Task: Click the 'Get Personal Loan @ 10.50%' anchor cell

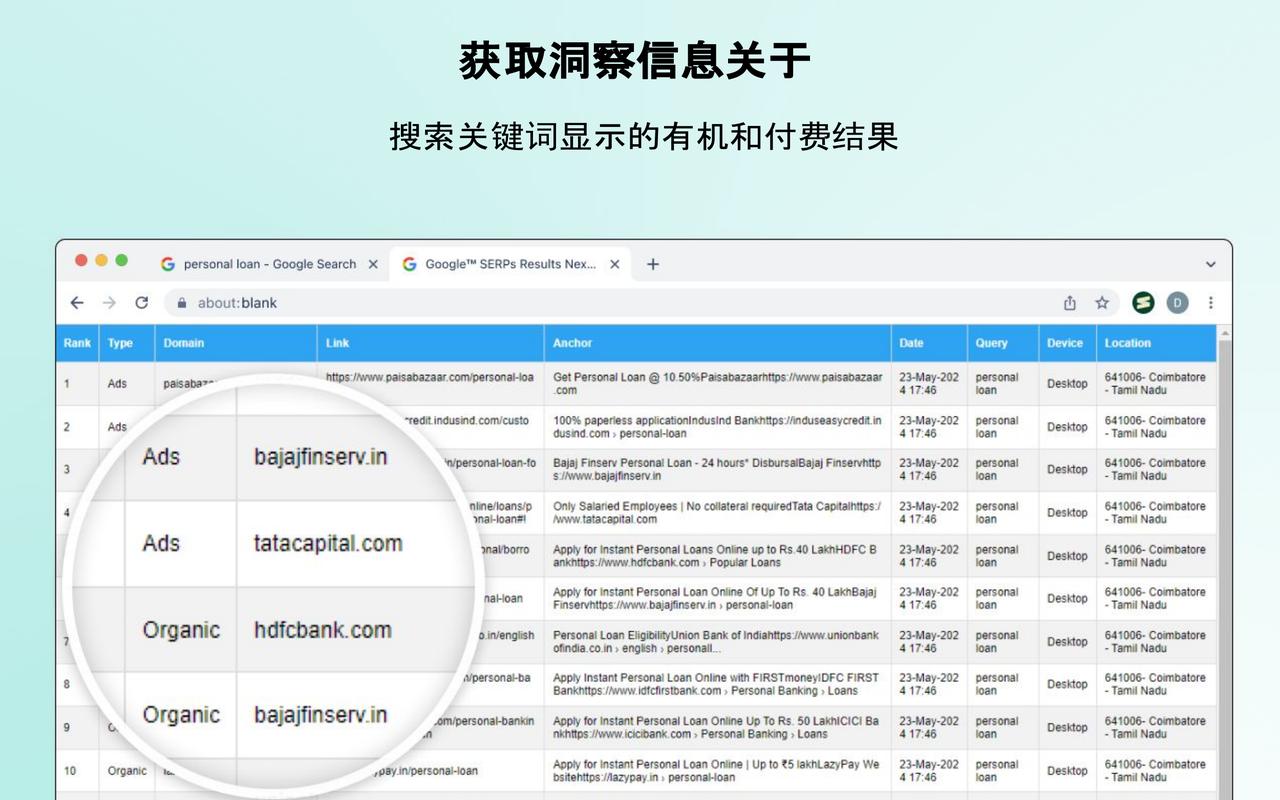Action: (x=718, y=384)
